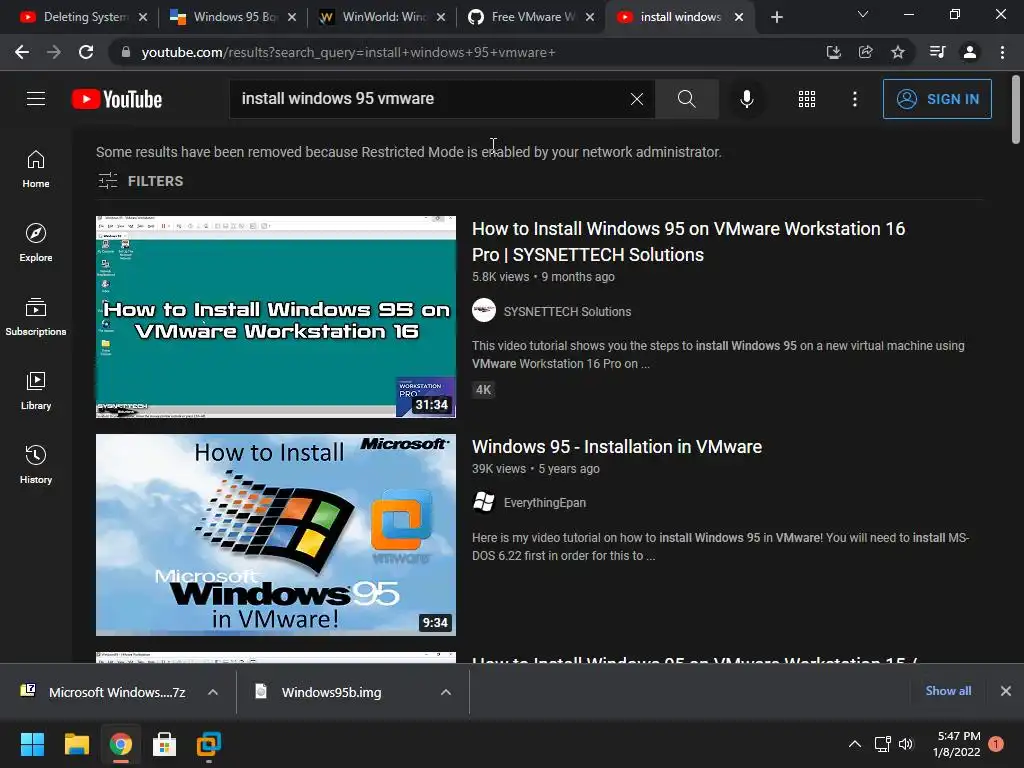Viewport: 1024px width, 768px height.
Task: Open EverythingEpan channel avatar
Action: tap(484, 502)
